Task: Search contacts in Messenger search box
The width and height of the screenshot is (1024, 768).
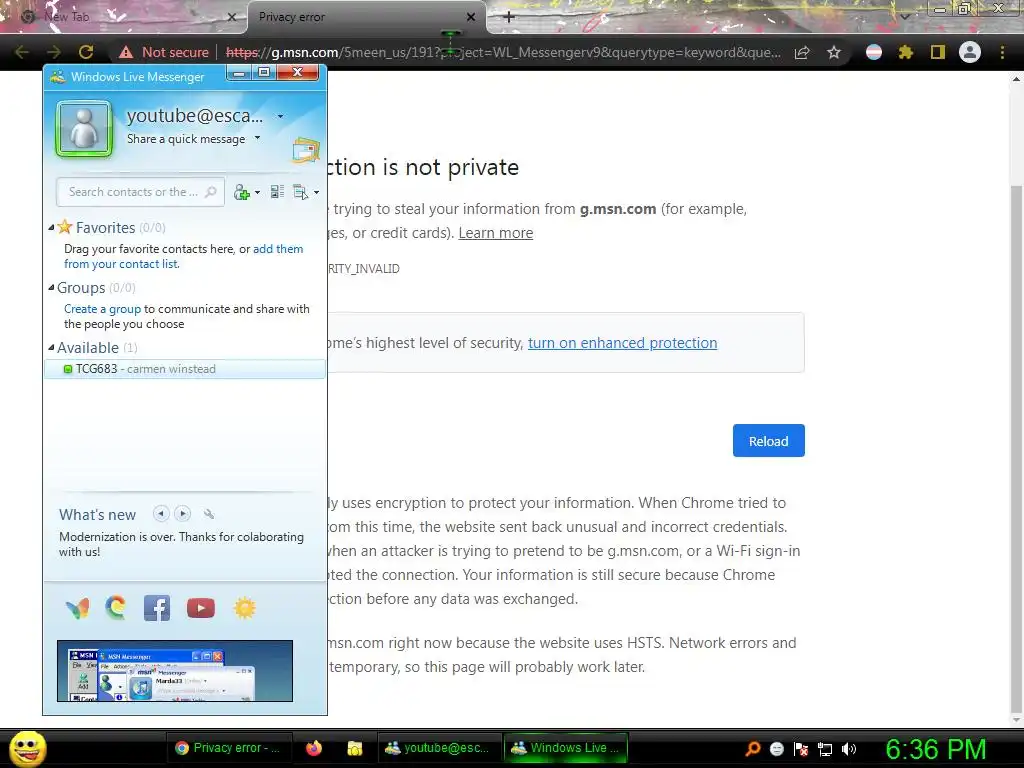Action: tap(140, 192)
